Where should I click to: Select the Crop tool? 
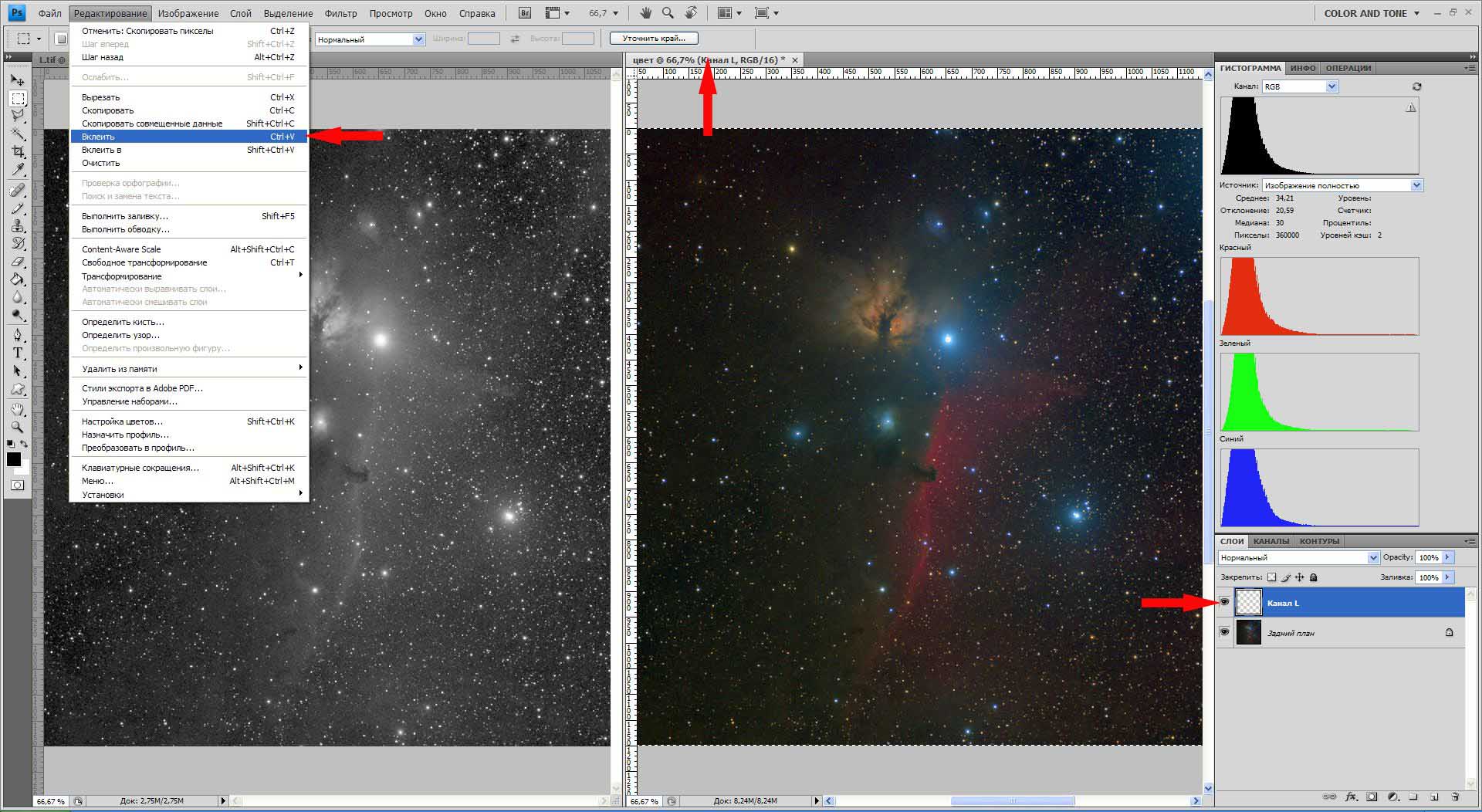click(17, 151)
